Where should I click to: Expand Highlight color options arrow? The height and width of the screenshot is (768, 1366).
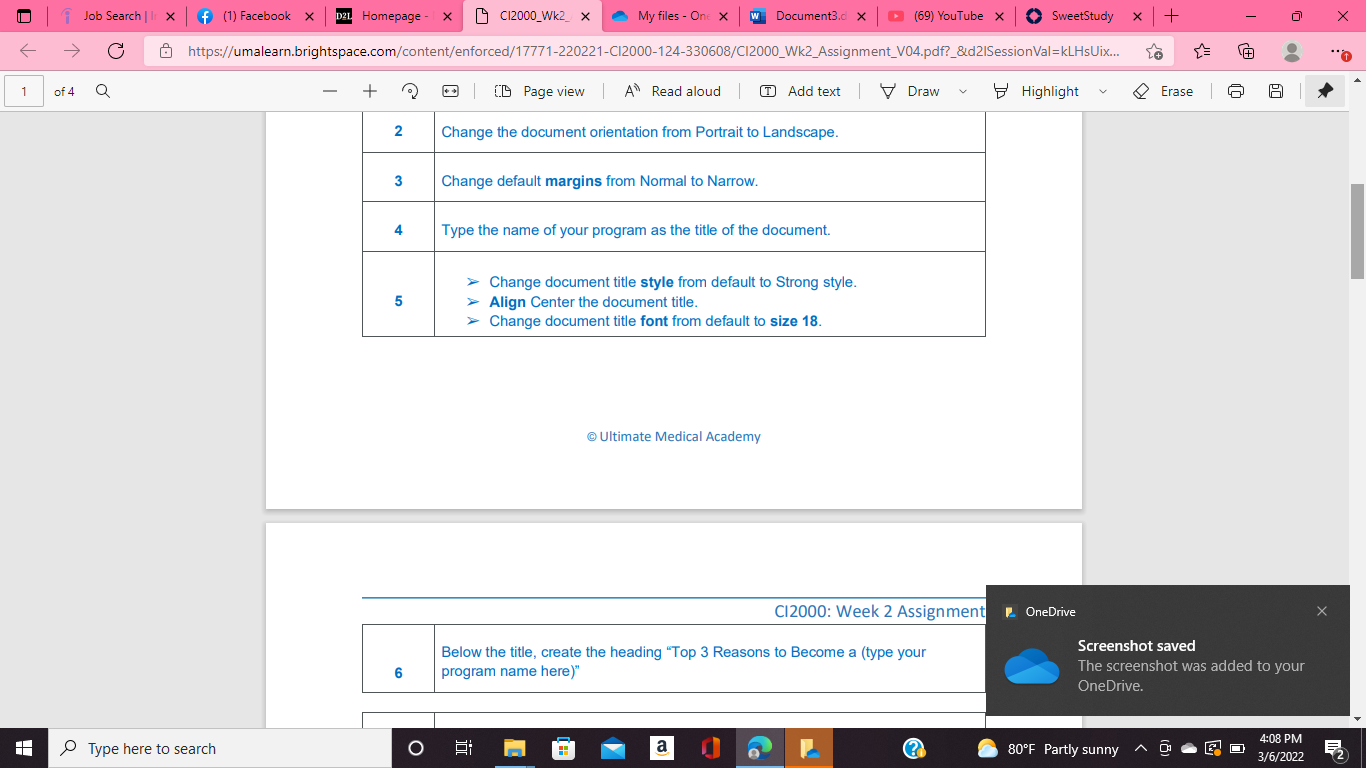coord(1103,91)
